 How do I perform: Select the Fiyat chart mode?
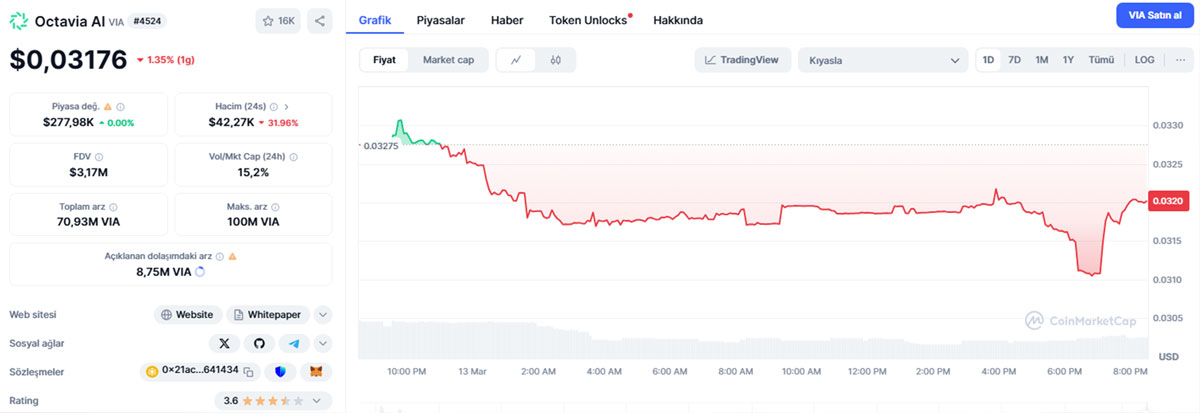pyautogui.click(x=385, y=60)
